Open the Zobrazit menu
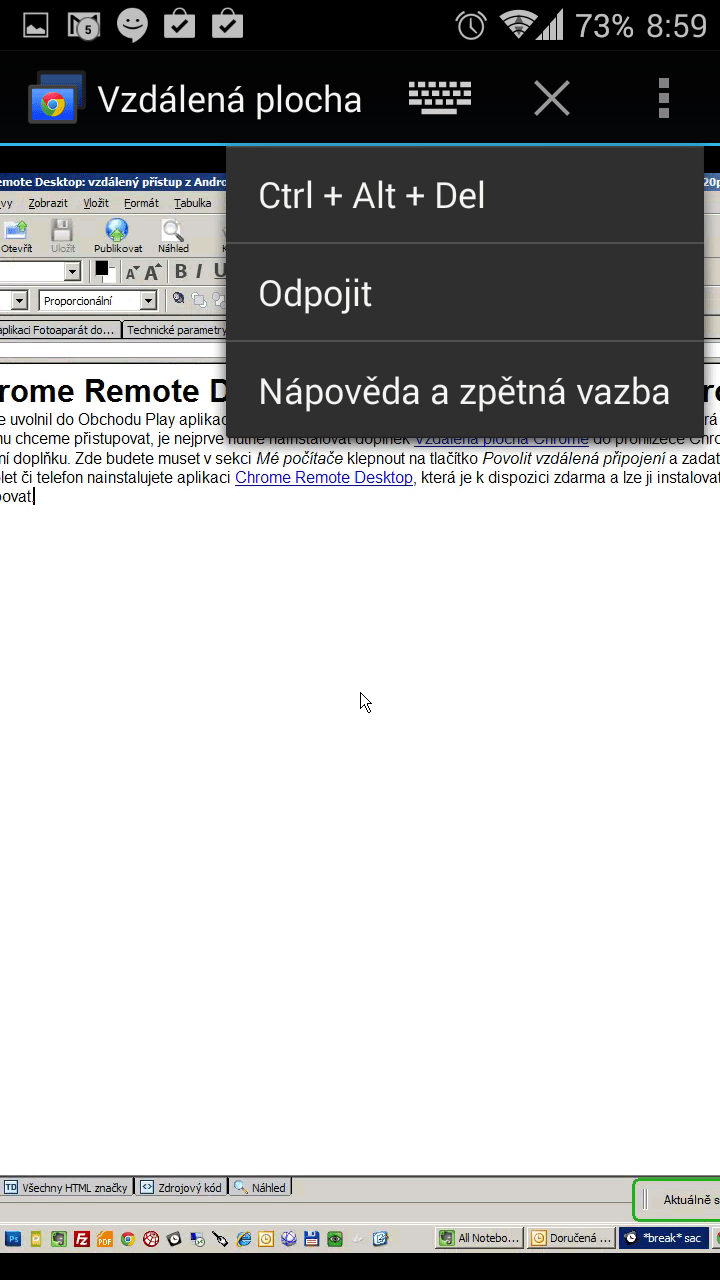The width and height of the screenshot is (720, 1280). pos(48,203)
